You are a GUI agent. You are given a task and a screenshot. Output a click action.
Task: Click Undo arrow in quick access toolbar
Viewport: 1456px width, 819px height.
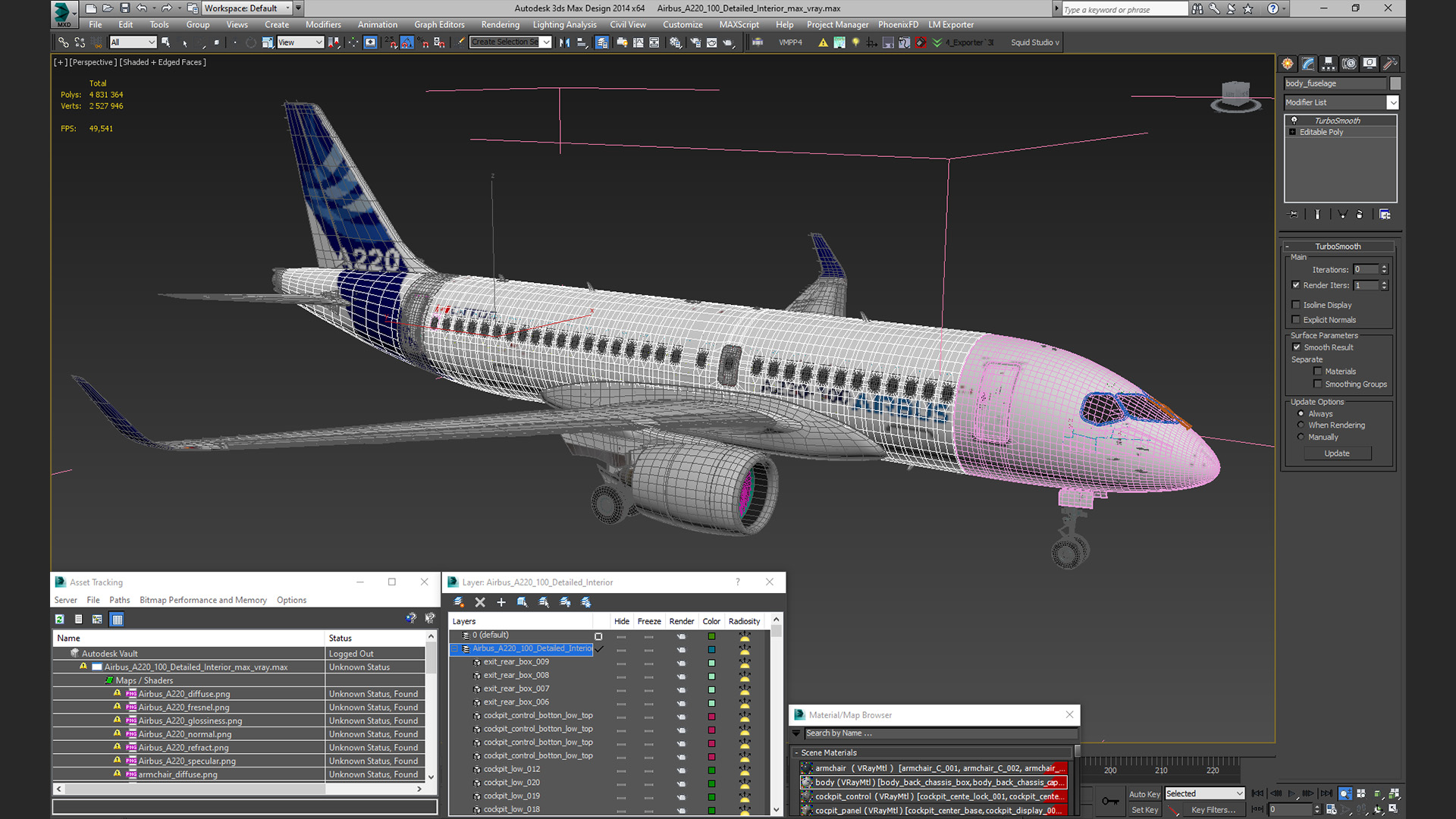point(142,8)
